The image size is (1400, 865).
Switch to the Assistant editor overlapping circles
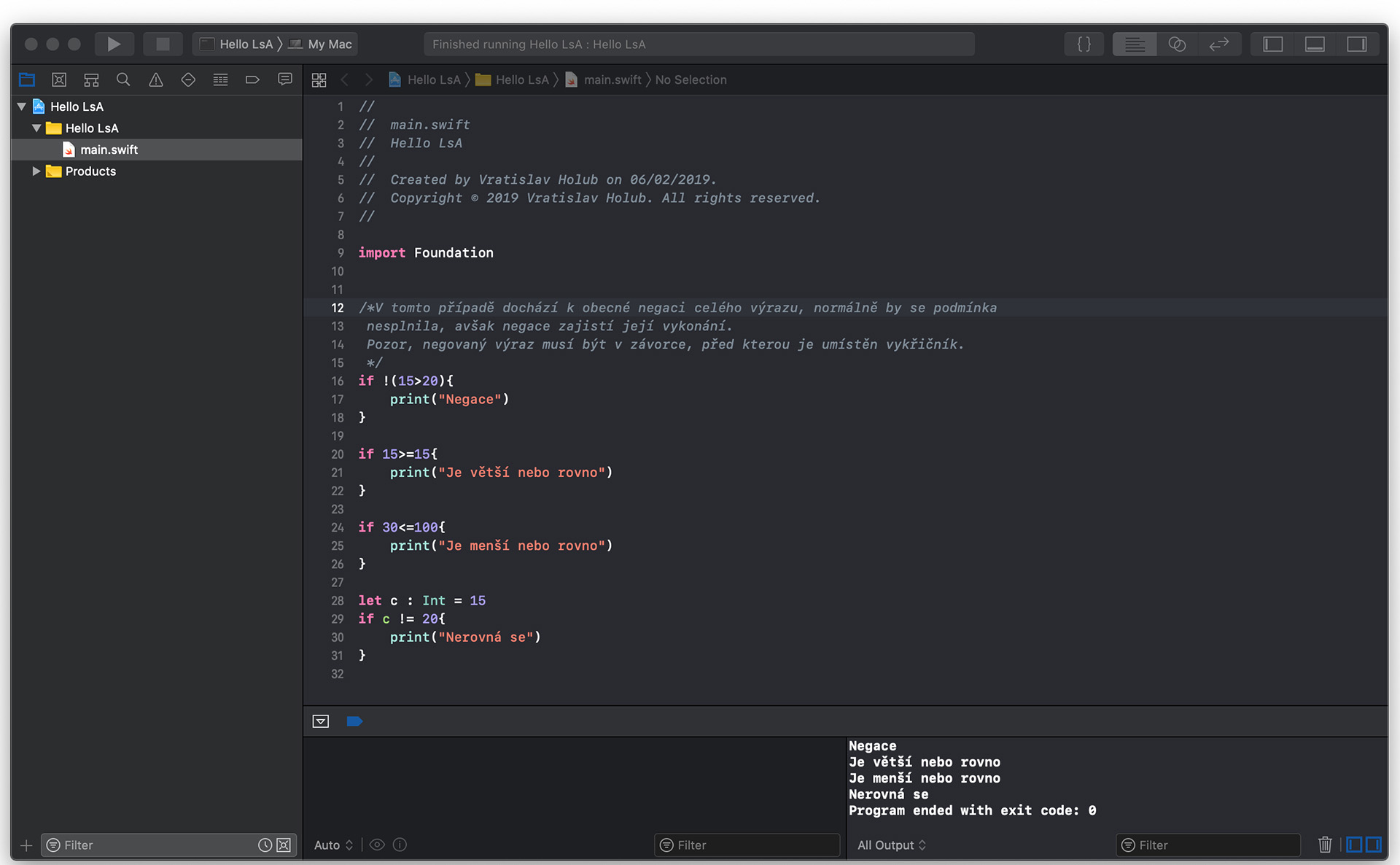coord(1176,44)
